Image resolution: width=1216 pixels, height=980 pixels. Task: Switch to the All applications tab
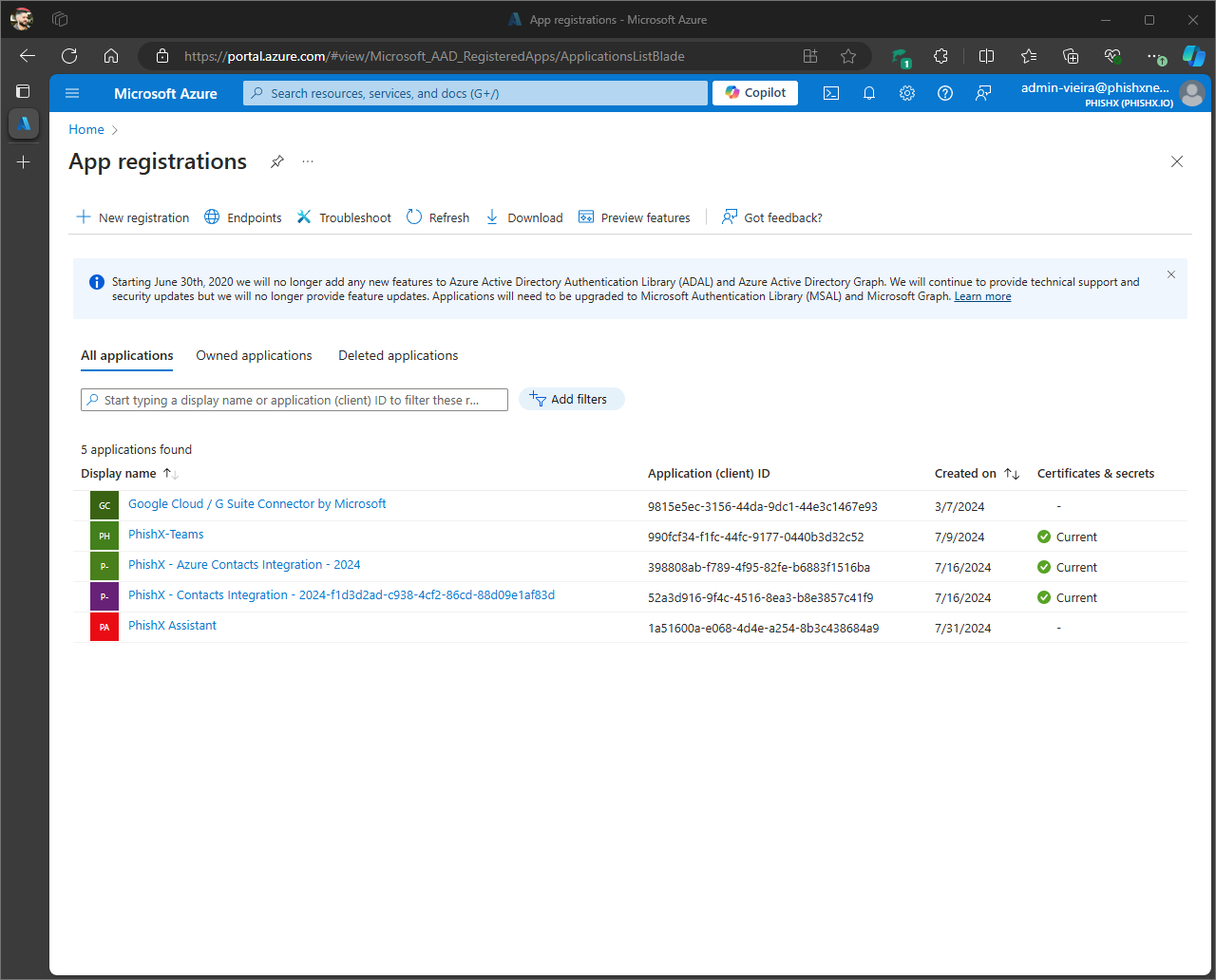coord(127,355)
